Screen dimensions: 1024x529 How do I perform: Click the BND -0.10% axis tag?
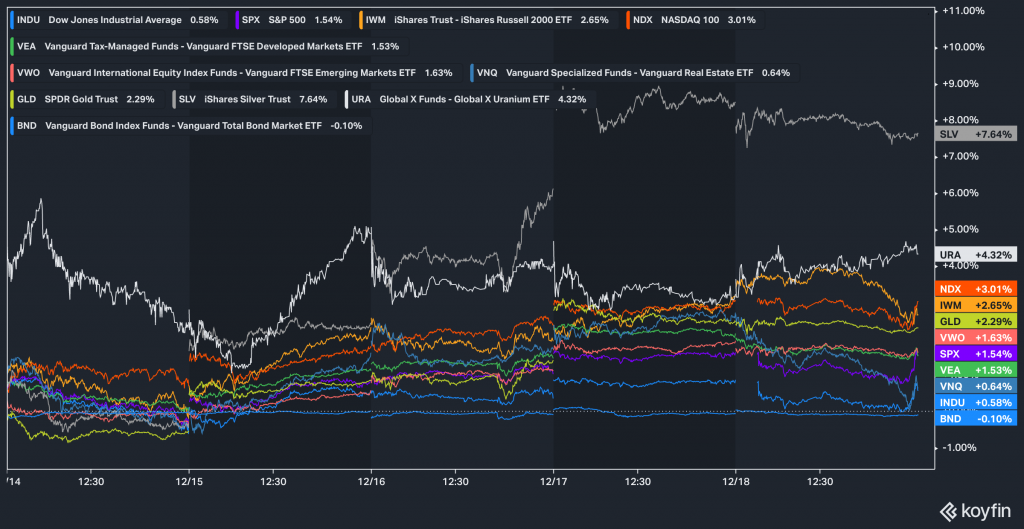[975, 418]
